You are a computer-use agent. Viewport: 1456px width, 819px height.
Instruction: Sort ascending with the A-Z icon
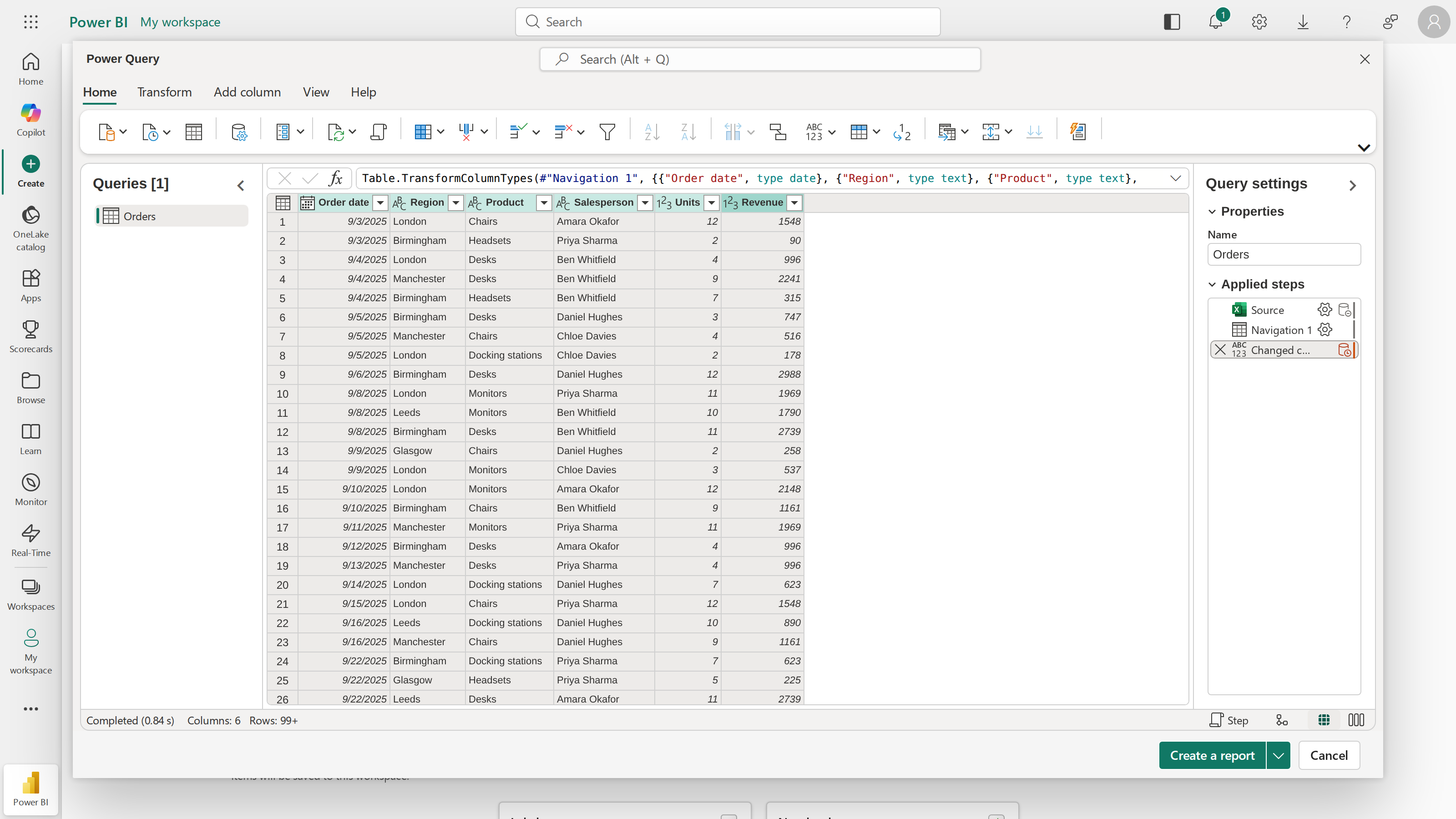click(x=652, y=131)
